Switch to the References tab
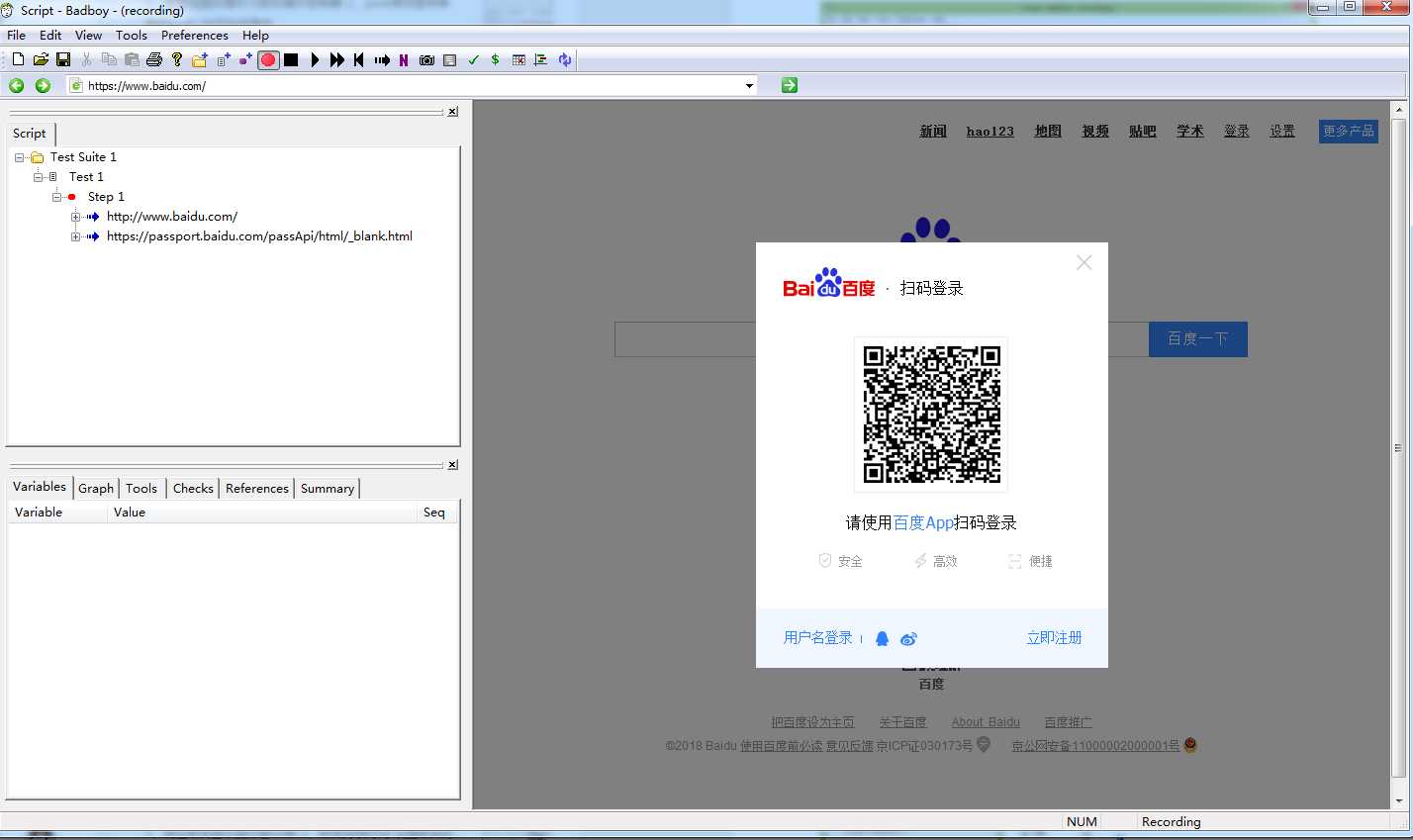Screen dimensions: 1413x840 [x=256, y=488]
